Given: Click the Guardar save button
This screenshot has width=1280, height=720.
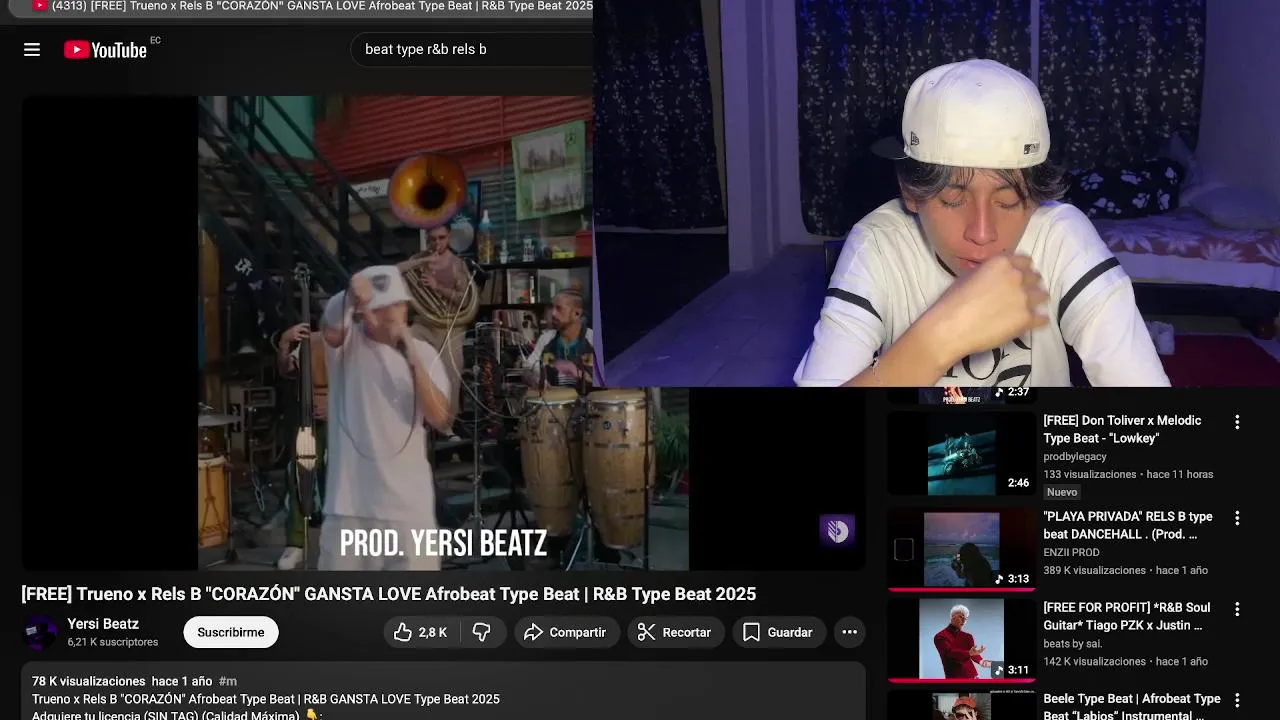Looking at the screenshot, I should [778, 632].
